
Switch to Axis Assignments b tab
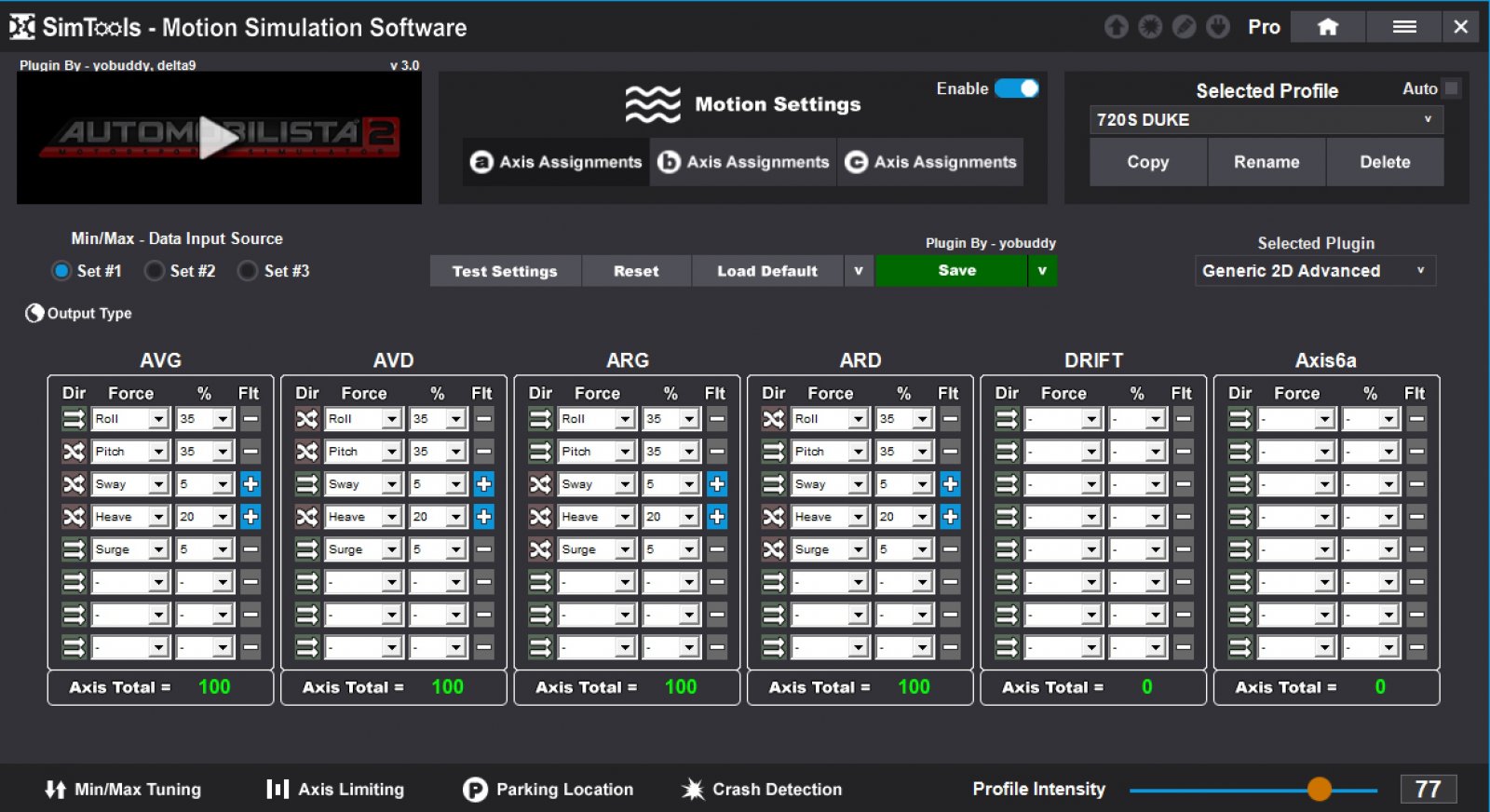[x=743, y=162]
